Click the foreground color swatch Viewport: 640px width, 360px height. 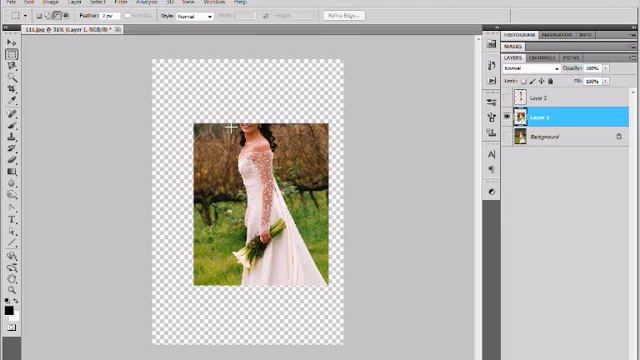[9, 311]
